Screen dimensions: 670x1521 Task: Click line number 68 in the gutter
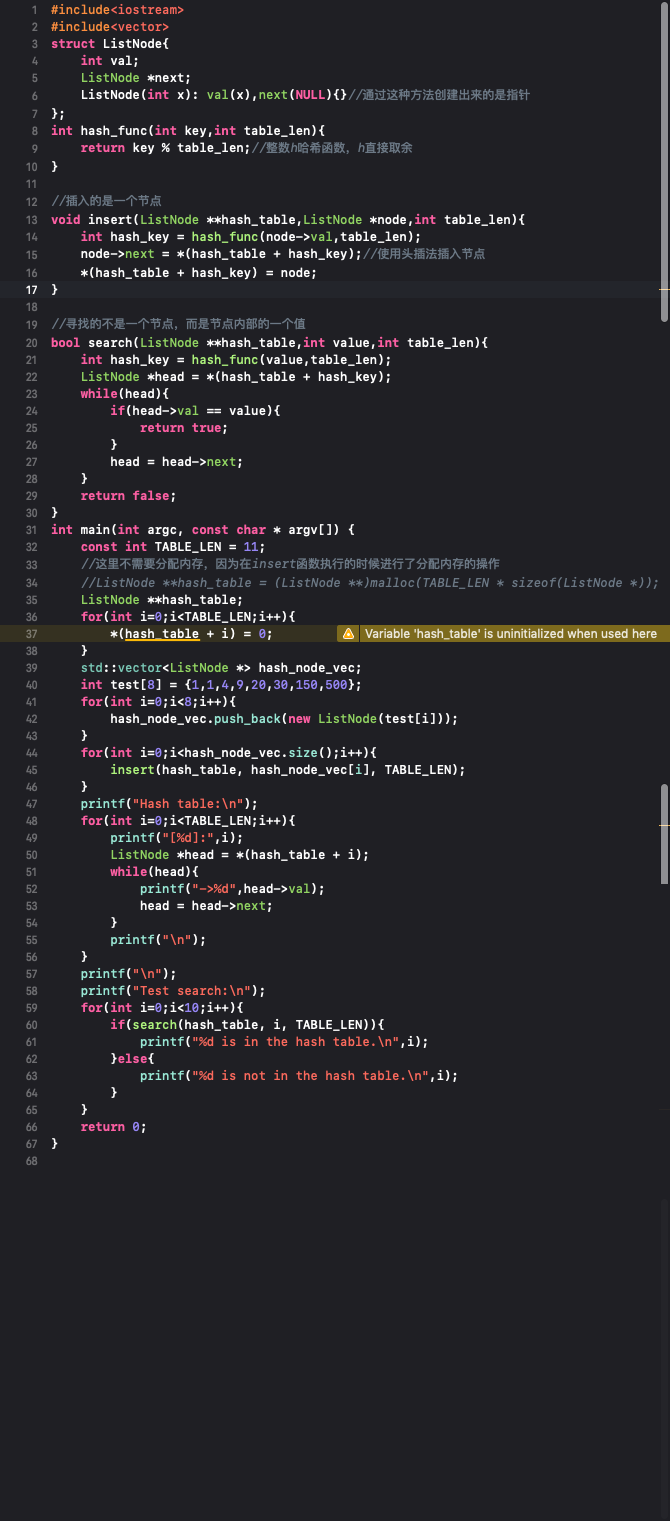pyautogui.click(x=32, y=1161)
